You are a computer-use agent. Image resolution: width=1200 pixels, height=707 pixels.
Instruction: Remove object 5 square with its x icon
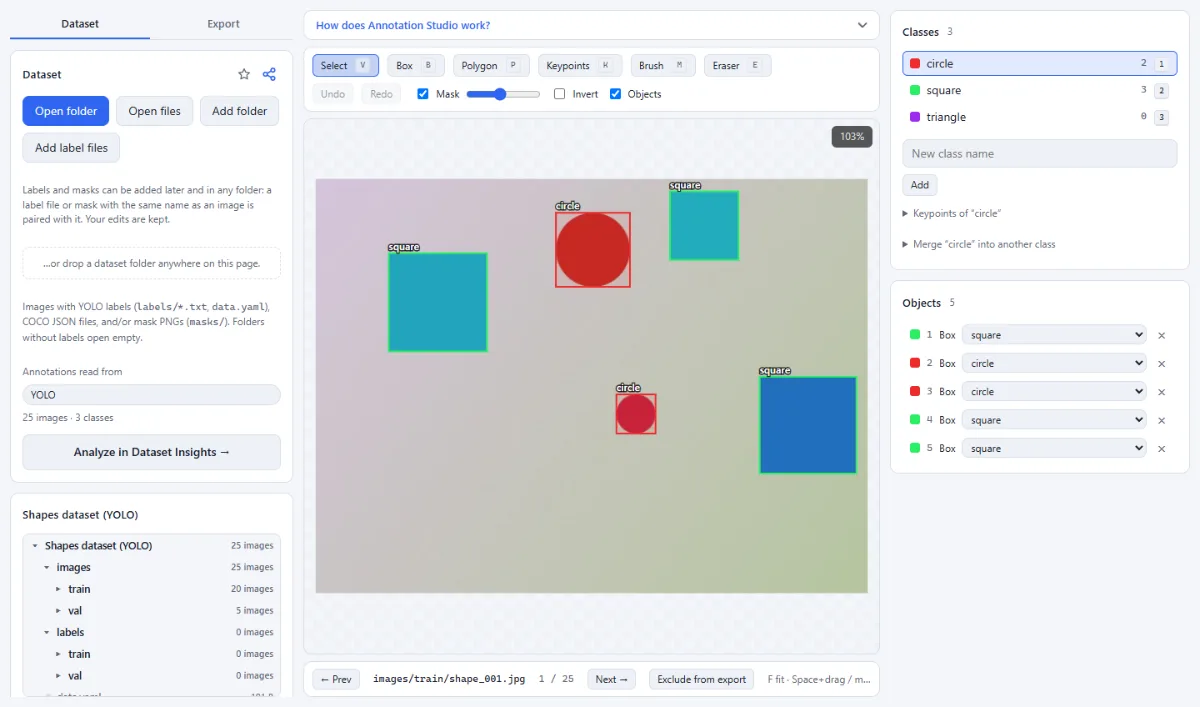1161,448
